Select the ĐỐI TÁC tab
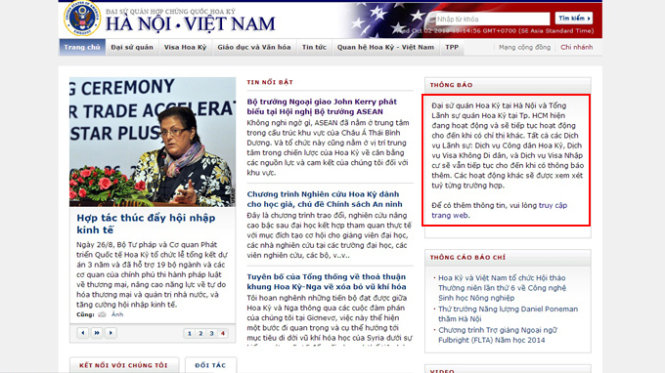The height and width of the screenshot is (373, 665). coord(210,365)
